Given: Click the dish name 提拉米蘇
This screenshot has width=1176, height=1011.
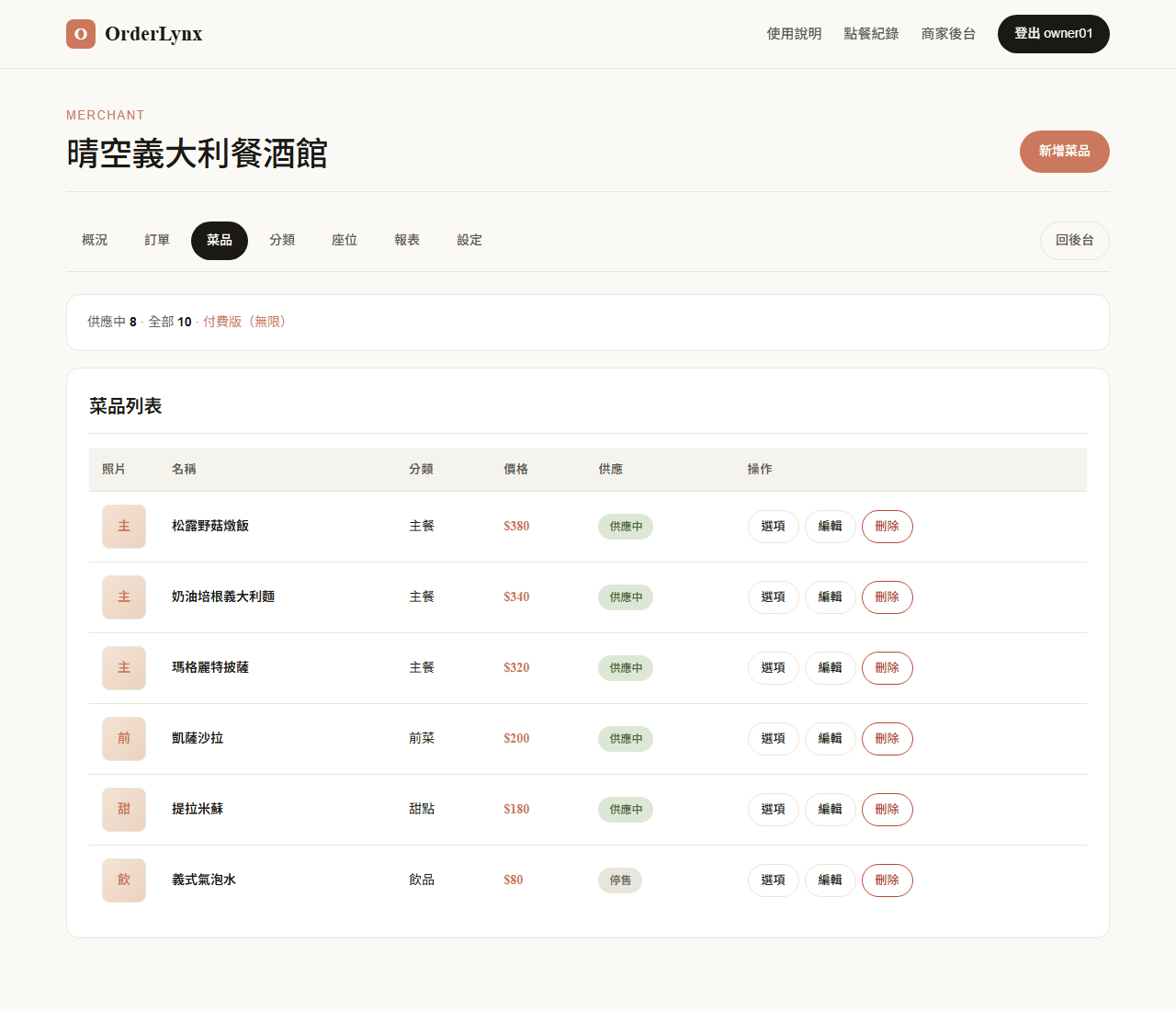Looking at the screenshot, I should click(x=198, y=810).
